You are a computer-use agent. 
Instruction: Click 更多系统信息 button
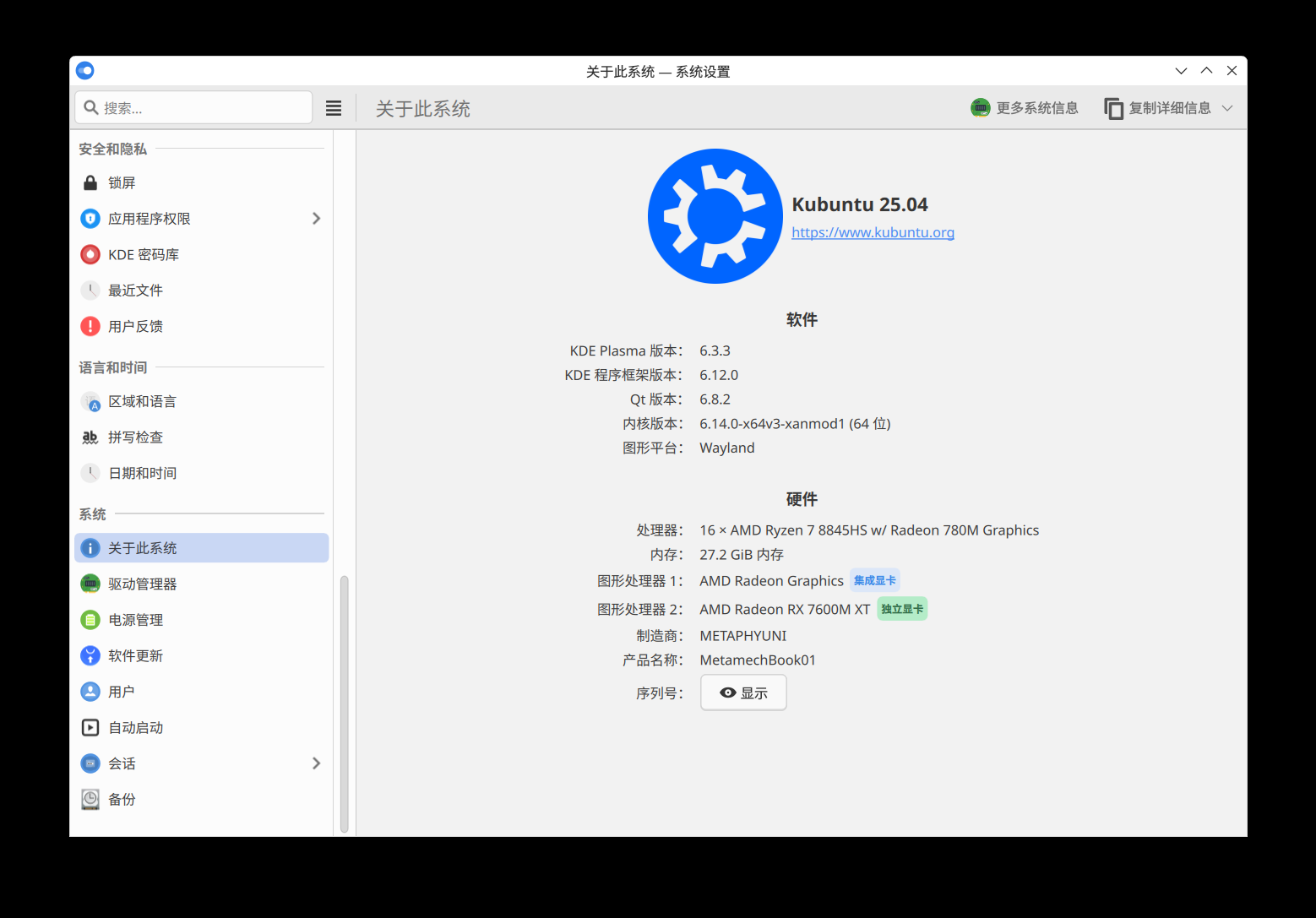[x=1025, y=108]
